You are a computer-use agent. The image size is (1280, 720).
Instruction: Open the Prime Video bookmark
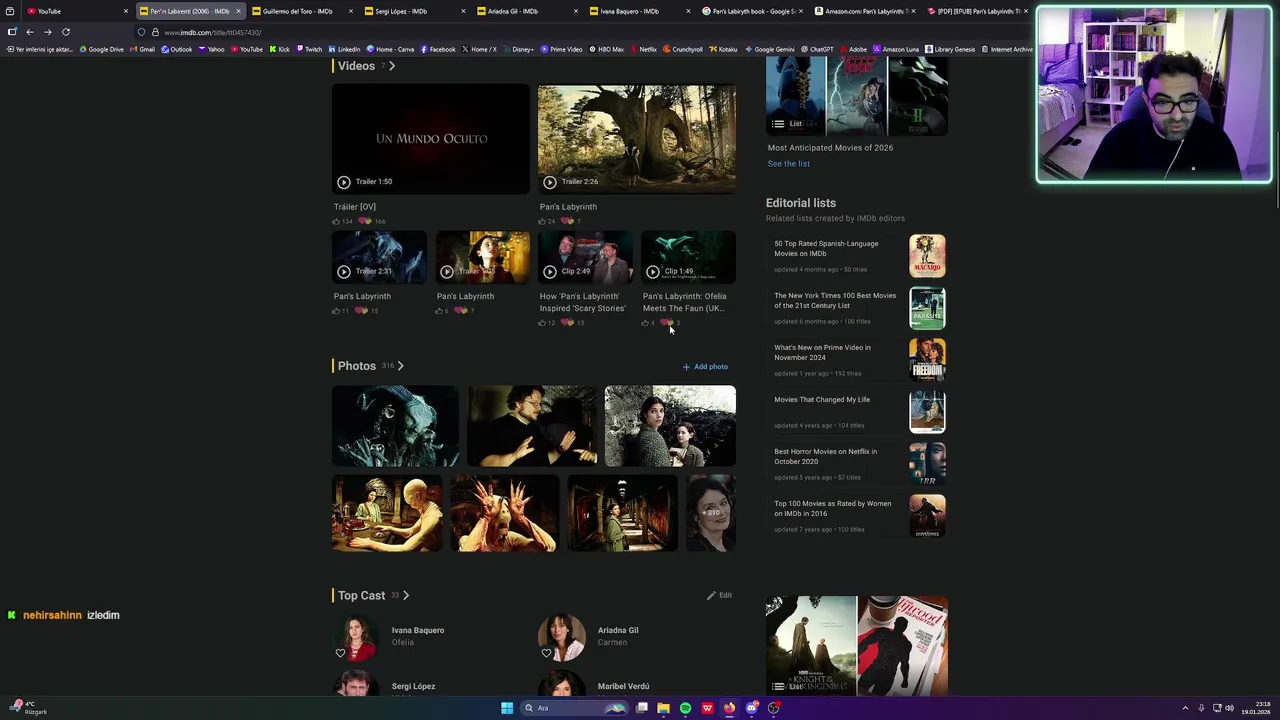coord(561,49)
